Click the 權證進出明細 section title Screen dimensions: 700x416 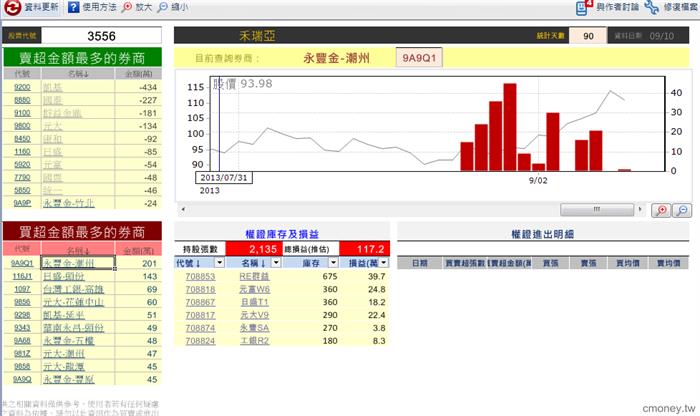(x=542, y=234)
